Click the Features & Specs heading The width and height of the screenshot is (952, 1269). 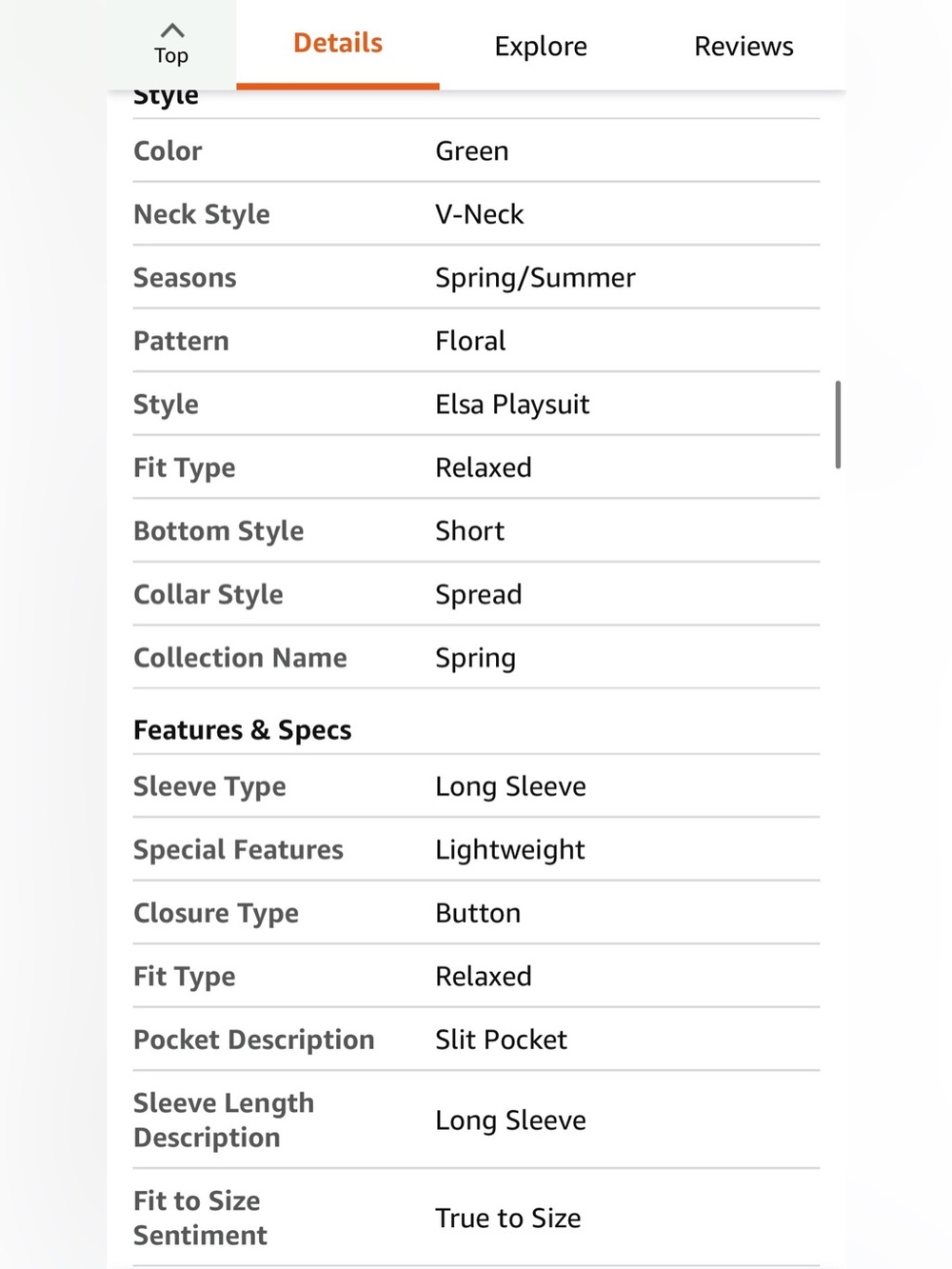point(243,730)
